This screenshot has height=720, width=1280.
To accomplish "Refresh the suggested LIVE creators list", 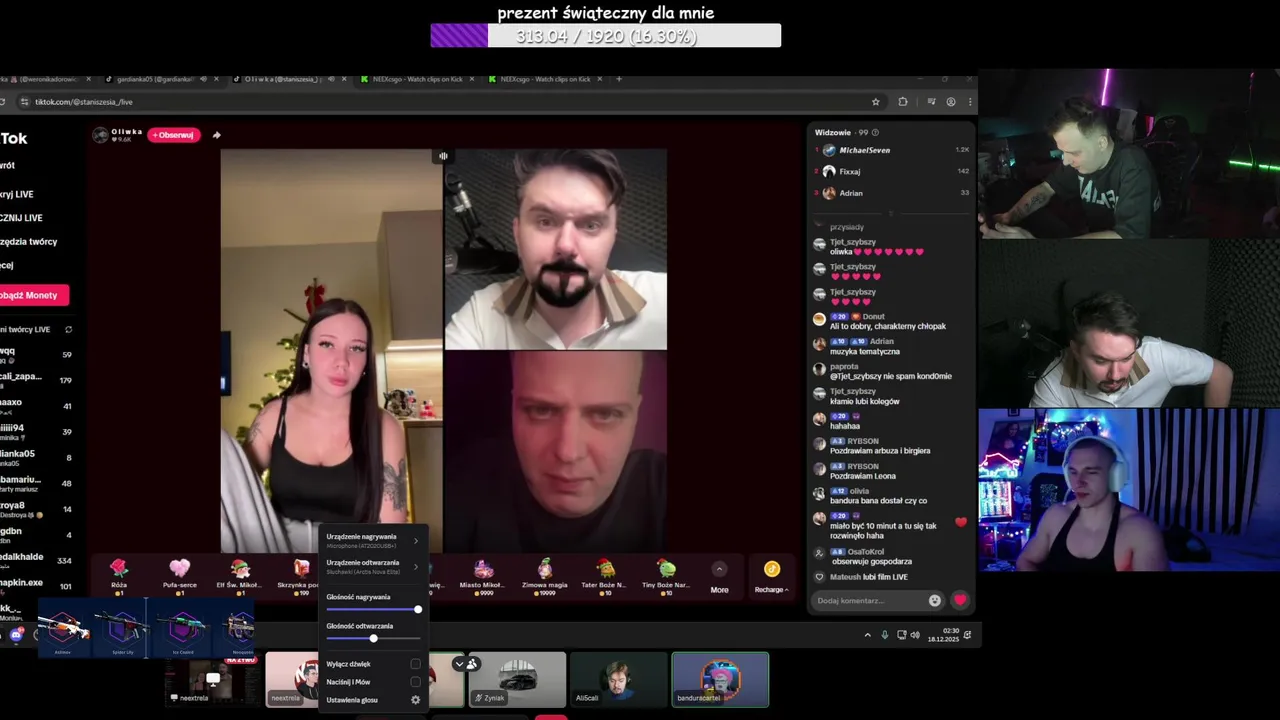I will click(68, 329).
